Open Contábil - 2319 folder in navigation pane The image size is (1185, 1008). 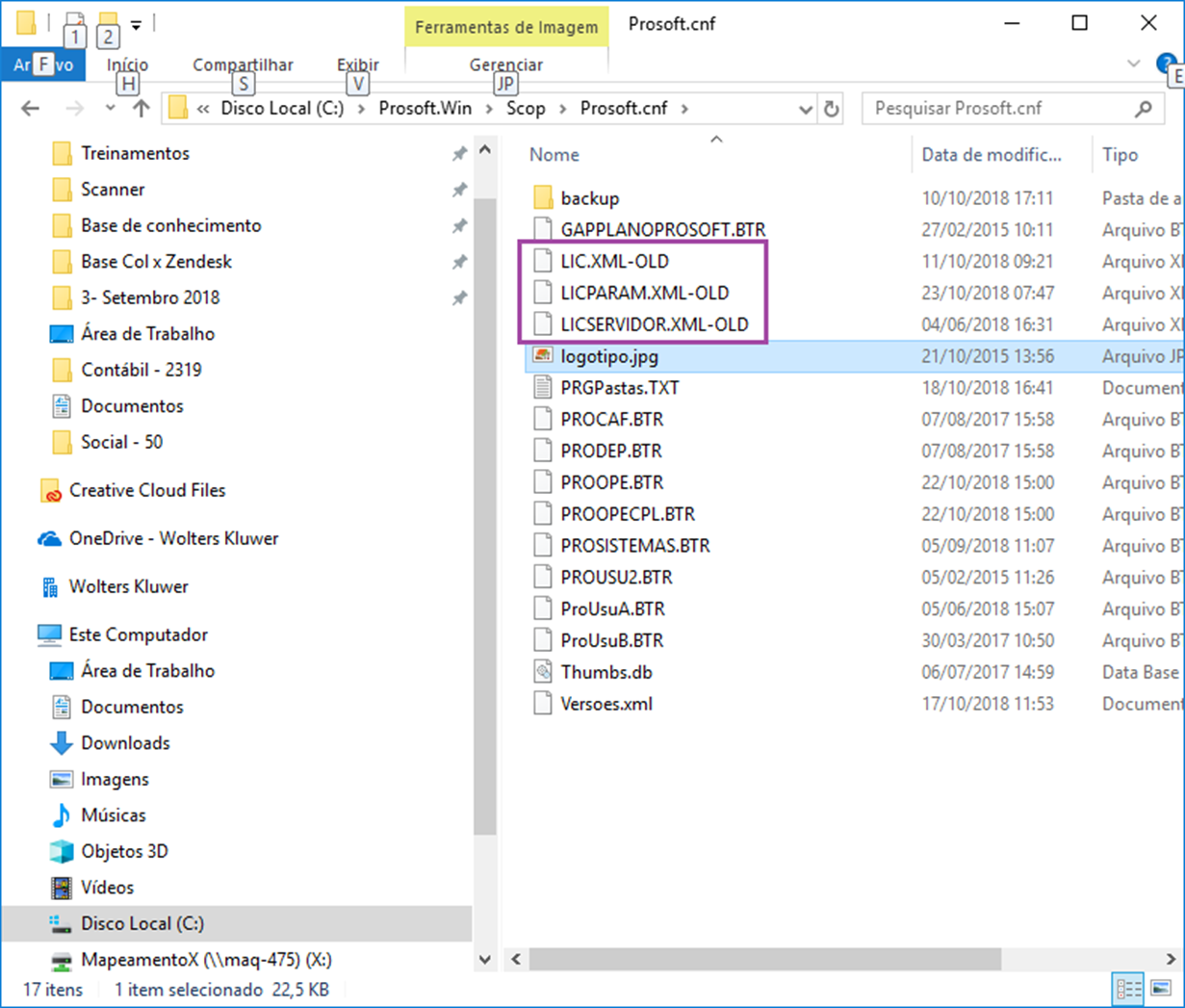(142, 371)
